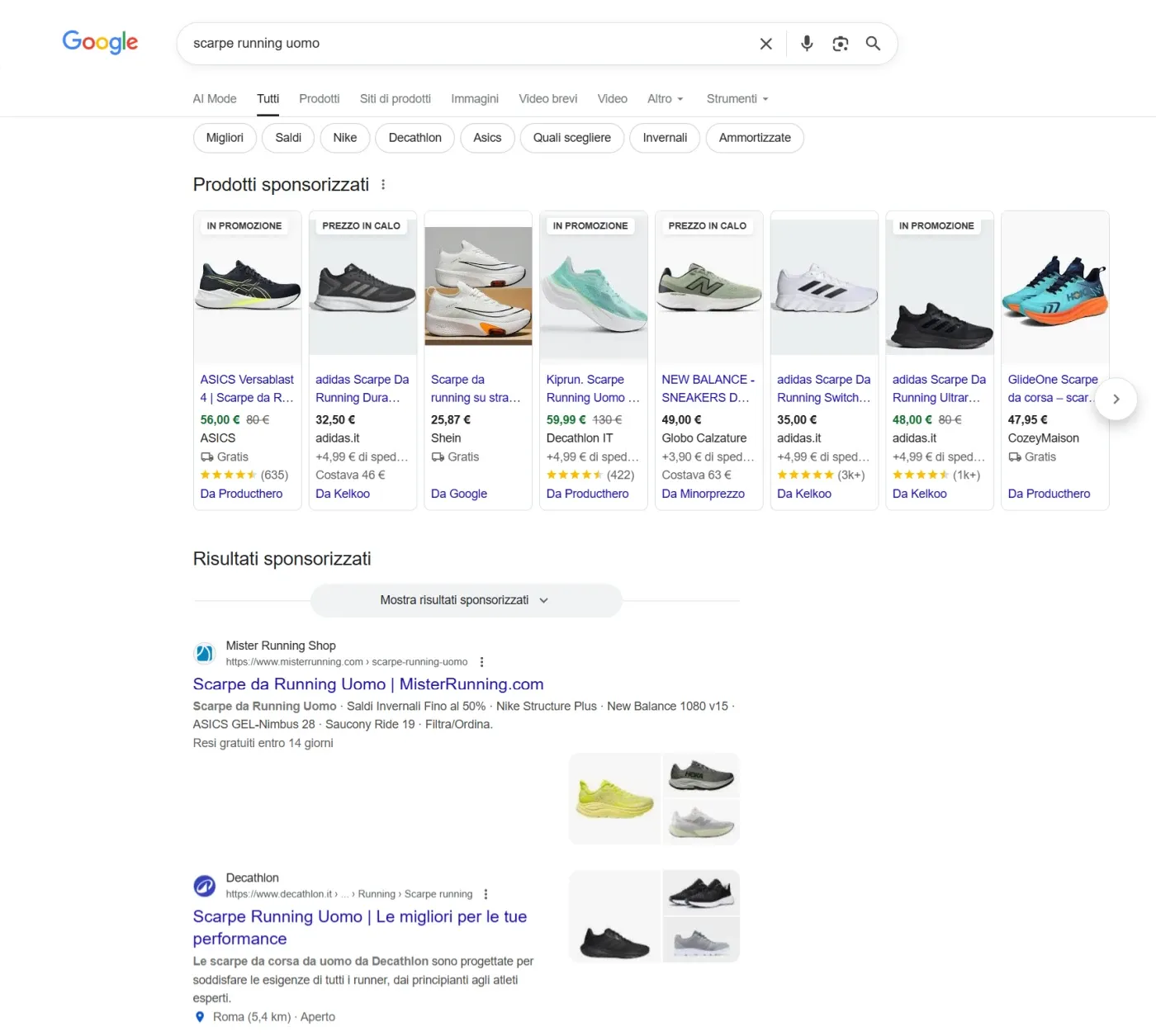Toggle the Nike filter chip
Viewport: 1156px width, 1036px height.
pyautogui.click(x=344, y=138)
